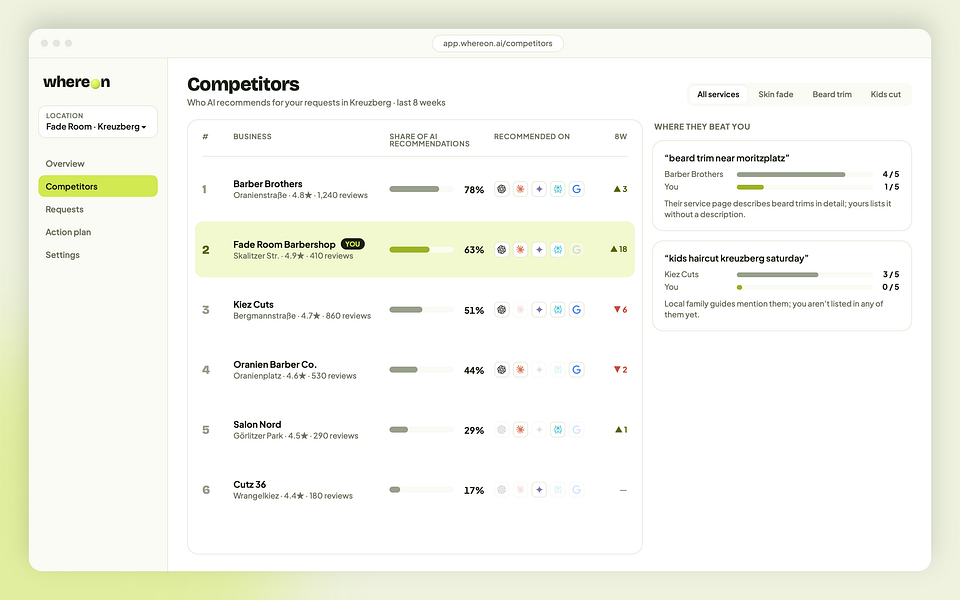The image size is (960, 600).
Task: Click Claude icon in Oranien Barber Co. row
Action: click(520, 370)
